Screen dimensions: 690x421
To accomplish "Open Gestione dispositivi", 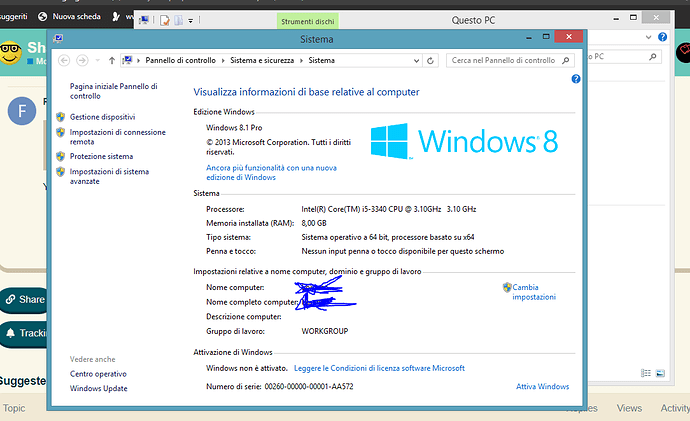I will tap(103, 117).
